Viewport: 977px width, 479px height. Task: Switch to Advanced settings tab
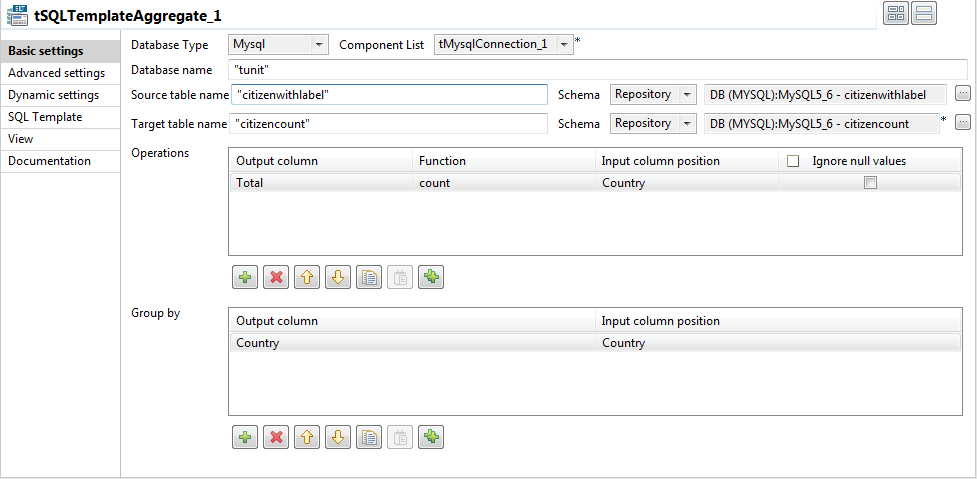coord(56,73)
